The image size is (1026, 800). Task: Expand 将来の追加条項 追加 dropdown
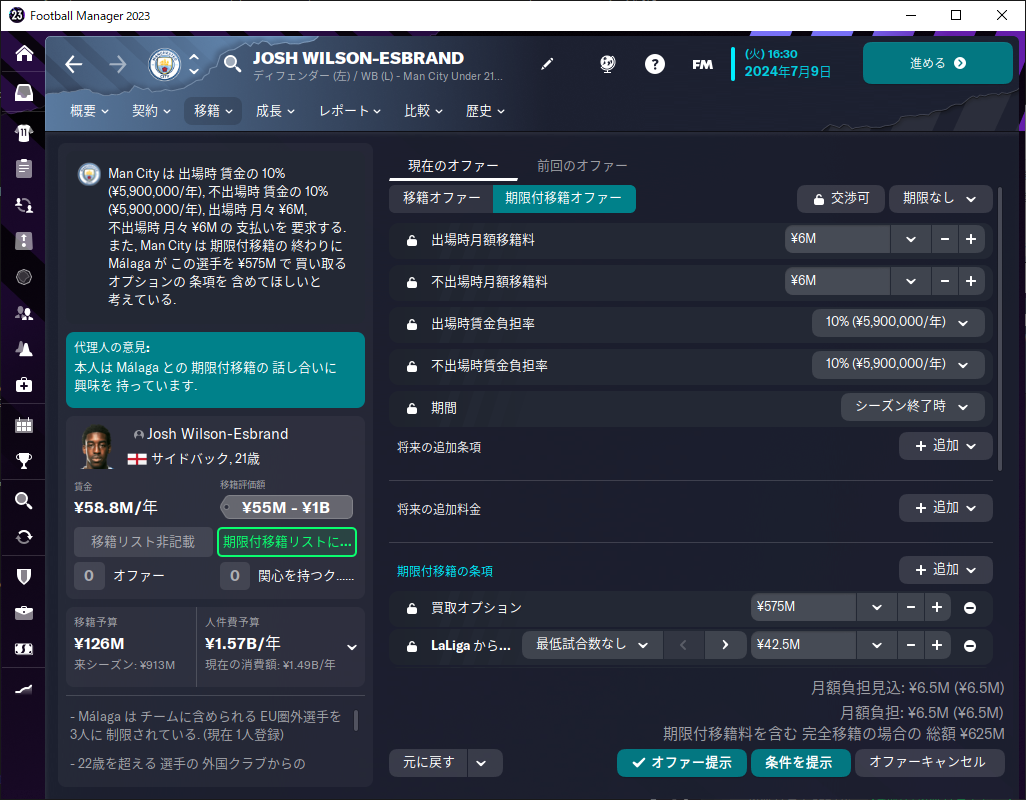click(945, 445)
